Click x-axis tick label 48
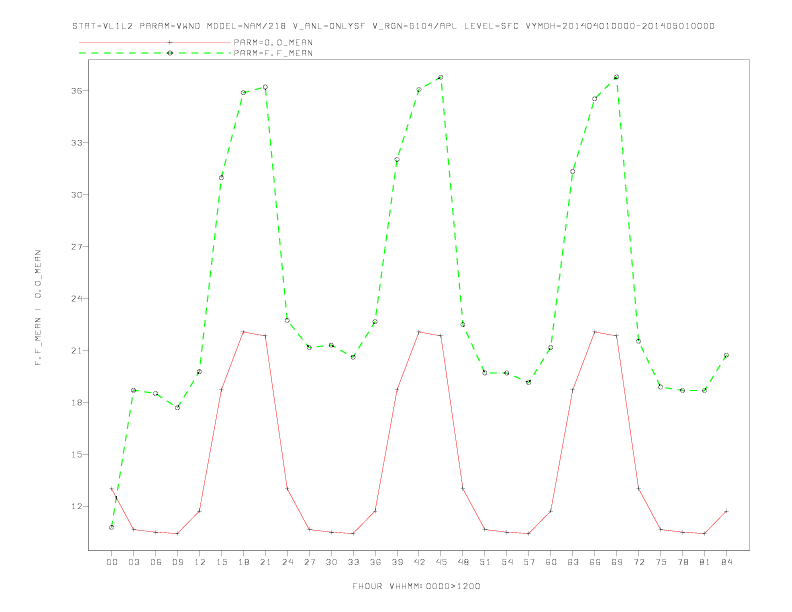The image size is (792, 612). pyautogui.click(x=463, y=562)
